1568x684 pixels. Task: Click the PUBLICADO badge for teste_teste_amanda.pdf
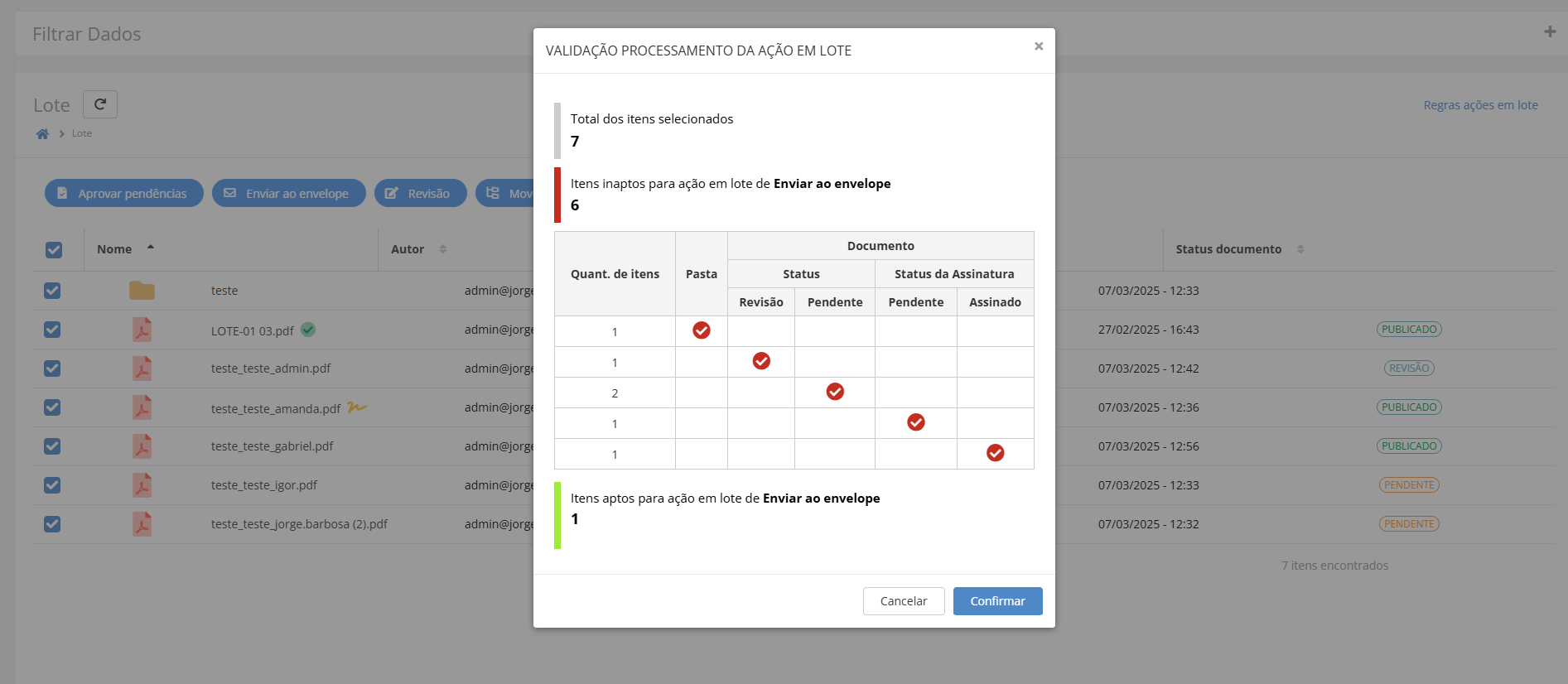point(1409,407)
